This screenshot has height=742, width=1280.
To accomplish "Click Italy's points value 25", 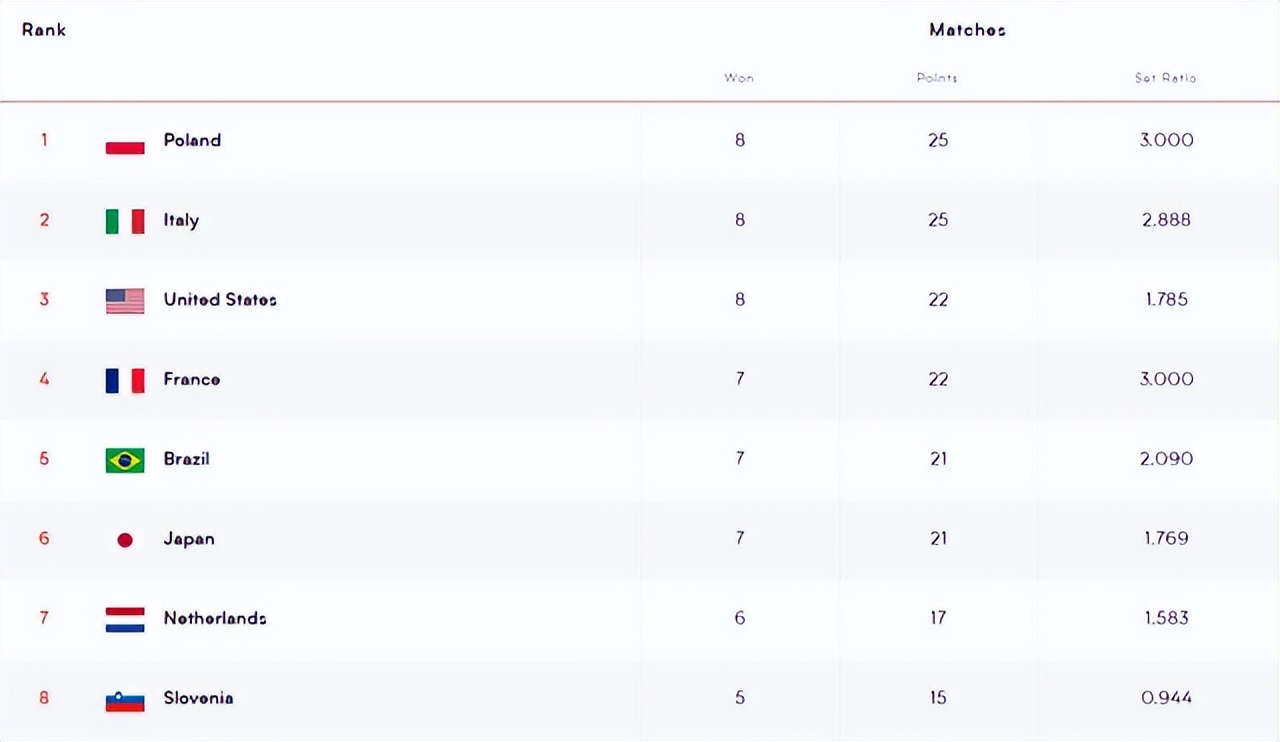I will point(938,220).
